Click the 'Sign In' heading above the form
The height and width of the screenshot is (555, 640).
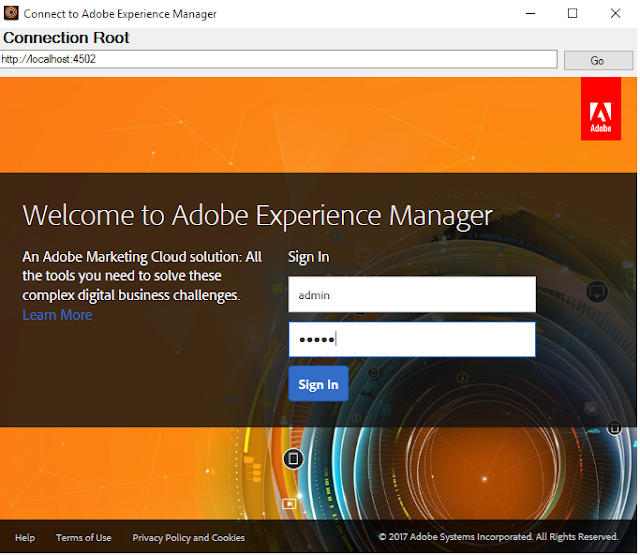coord(309,258)
